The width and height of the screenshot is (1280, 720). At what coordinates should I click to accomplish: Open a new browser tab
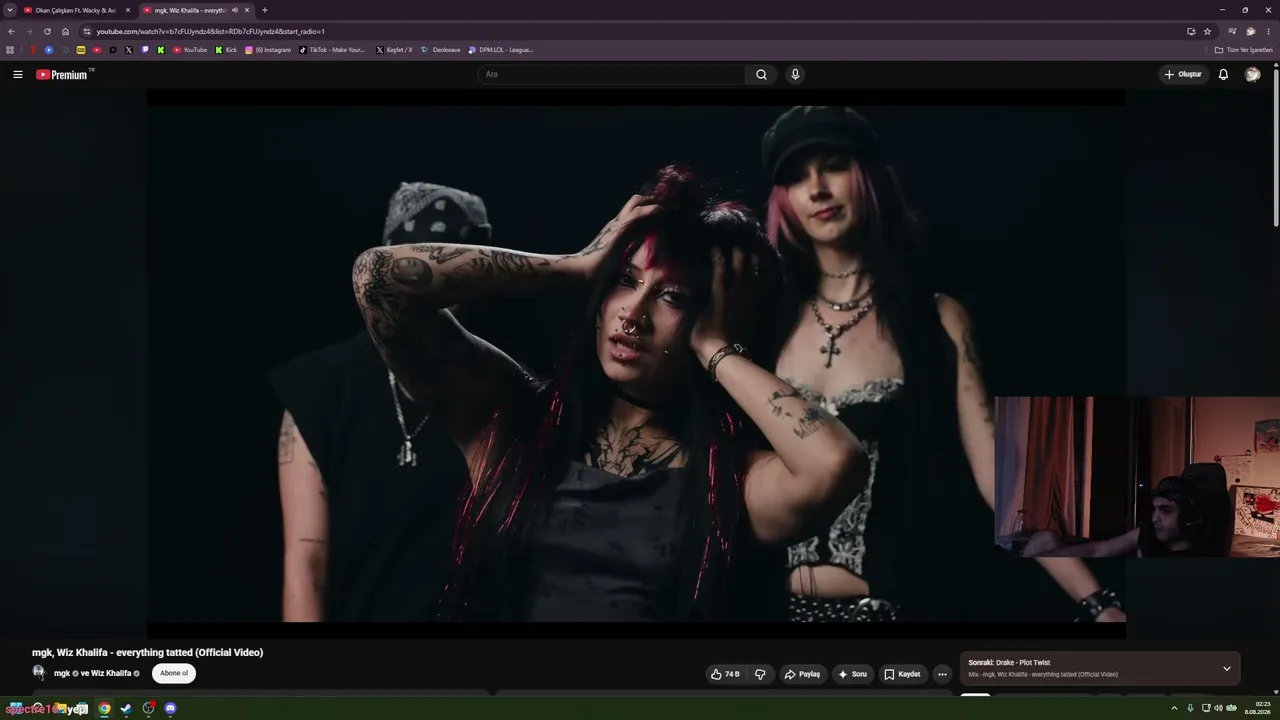pos(265,10)
